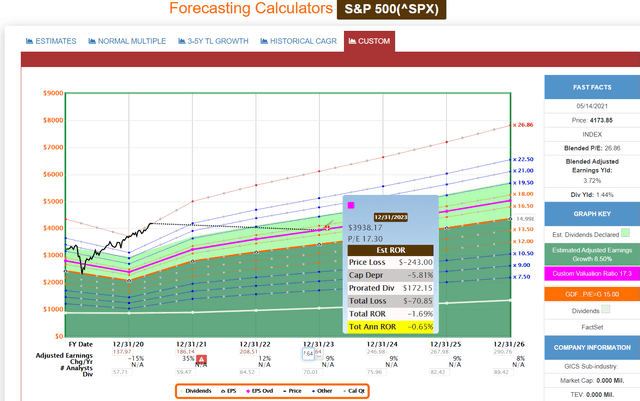This screenshot has width=640, height=401.
Task: Expand the Fast Facts panel header
Action: [x=591, y=87]
